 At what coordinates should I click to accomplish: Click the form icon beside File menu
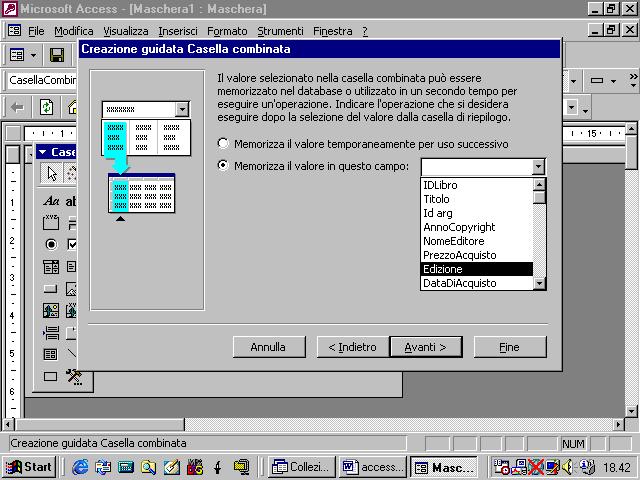point(14,31)
